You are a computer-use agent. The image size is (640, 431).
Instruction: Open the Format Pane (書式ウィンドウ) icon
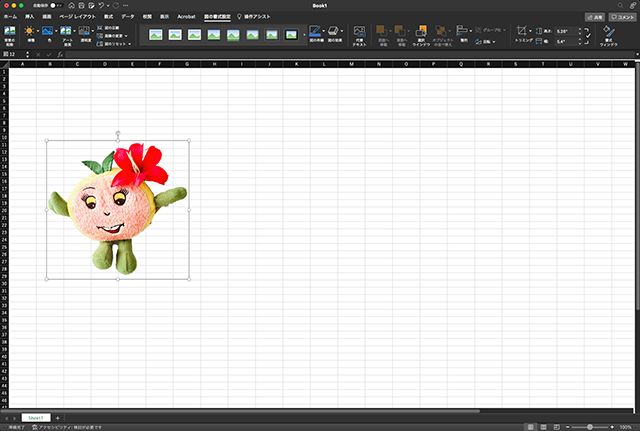tap(608, 33)
